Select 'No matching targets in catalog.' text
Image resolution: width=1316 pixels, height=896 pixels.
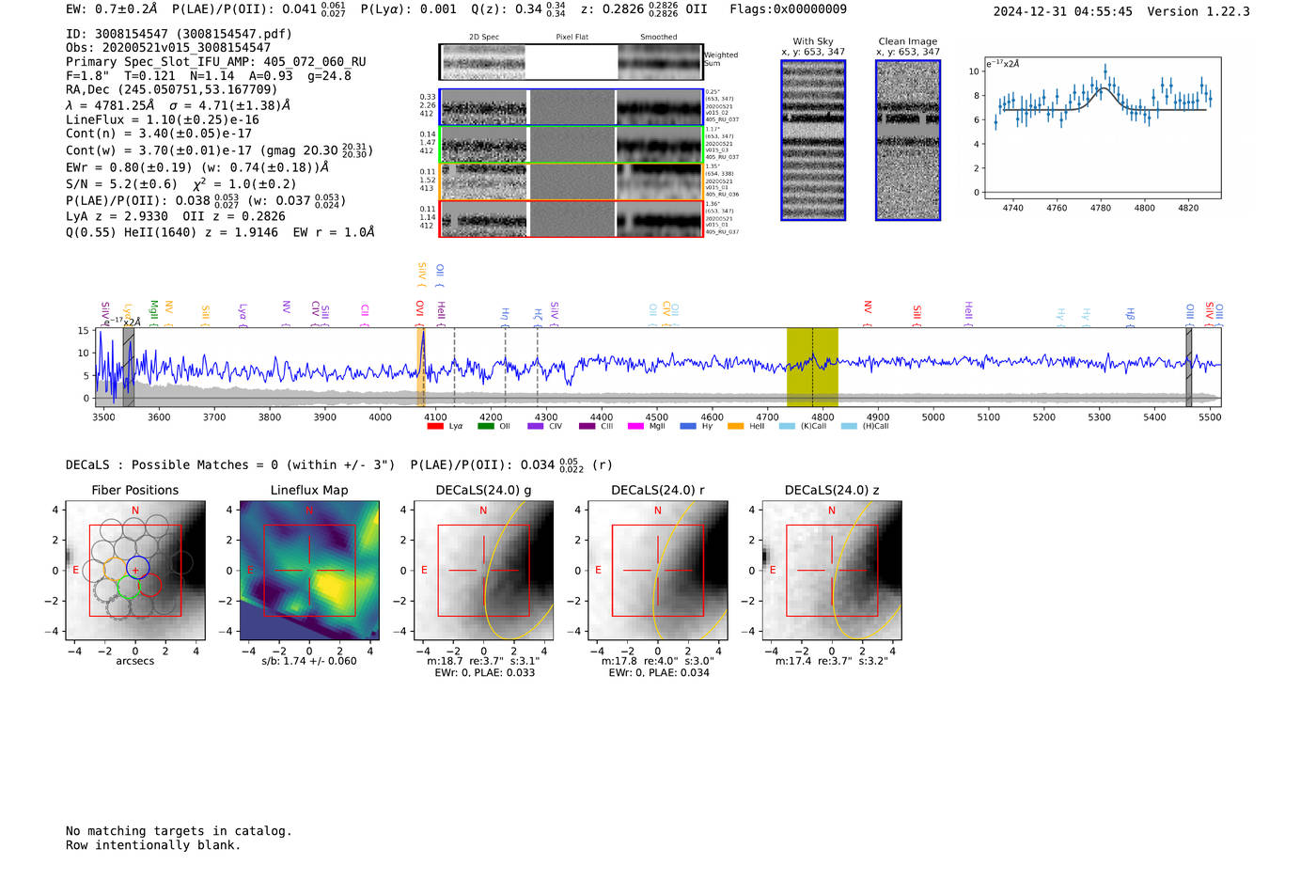[179, 831]
